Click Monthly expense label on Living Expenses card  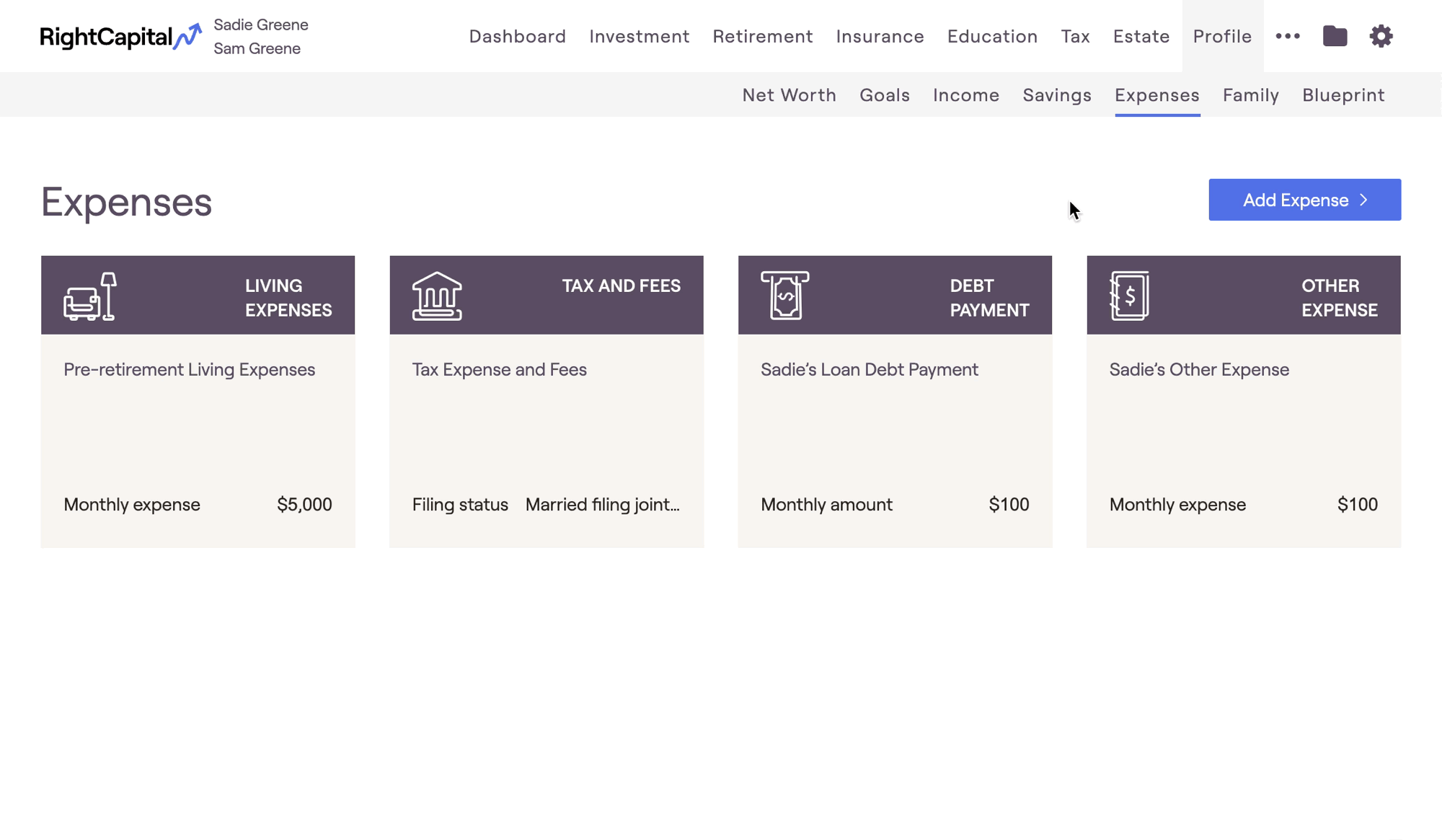click(x=132, y=504)
